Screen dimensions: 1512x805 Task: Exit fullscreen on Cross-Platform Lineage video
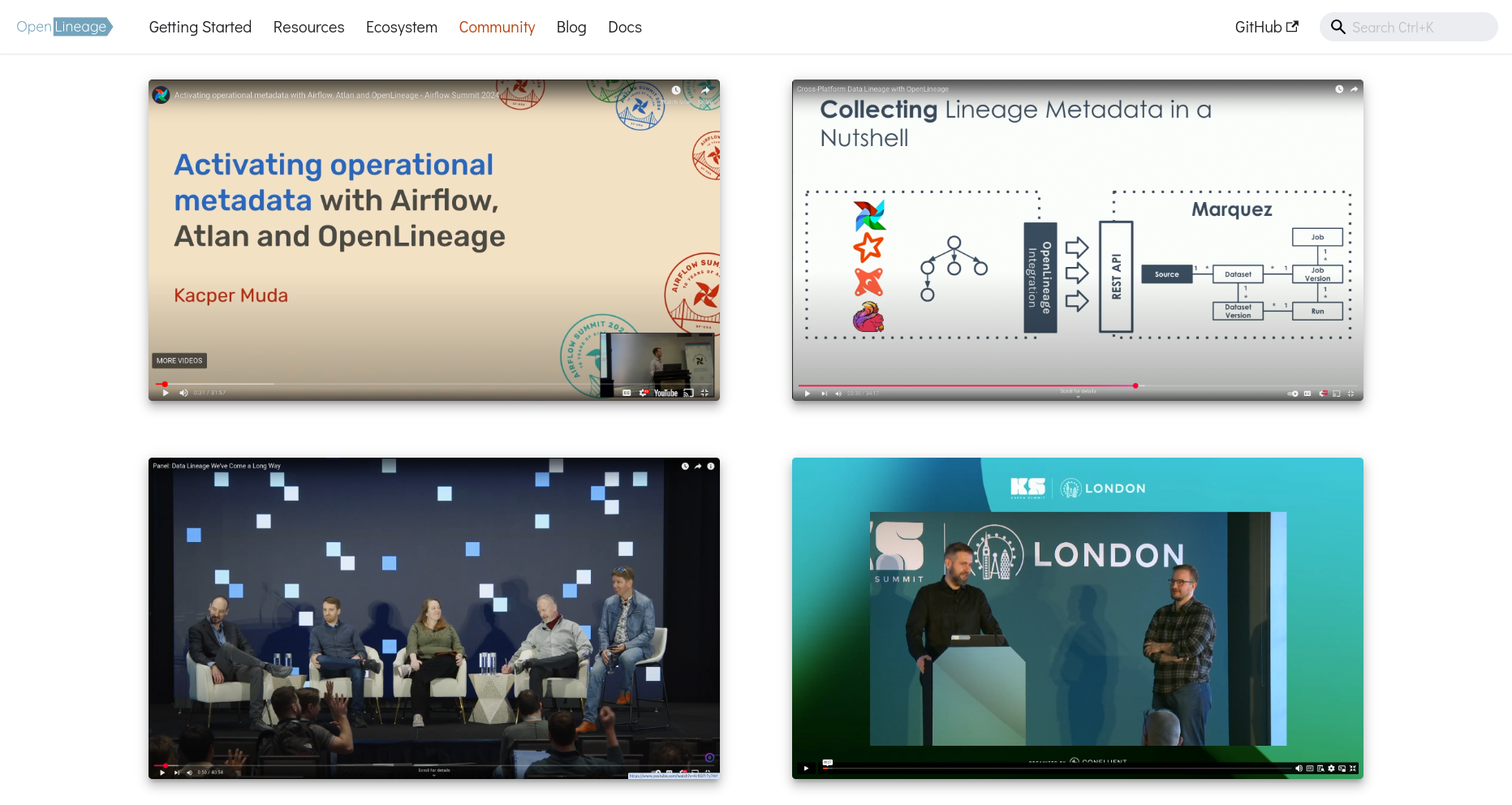click(x=1350, y=394)
